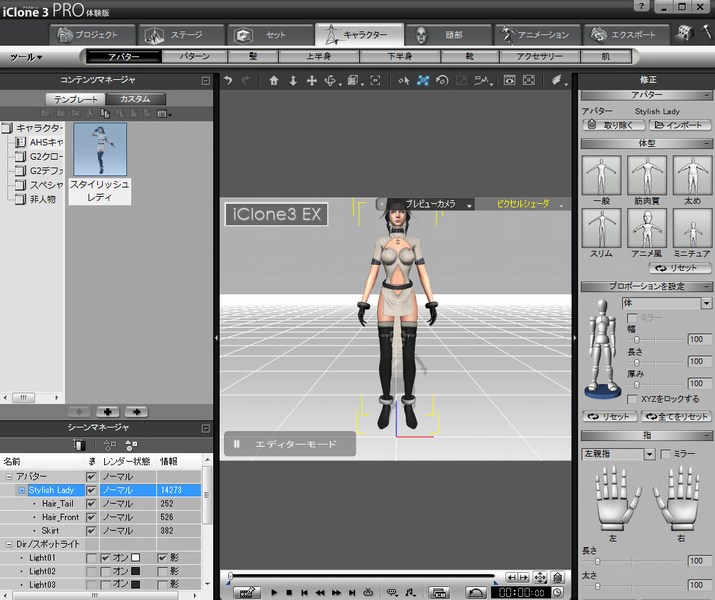Click the circular rotate object tool
This screenshot has height=600, width=715.
[x=441, y=81]
